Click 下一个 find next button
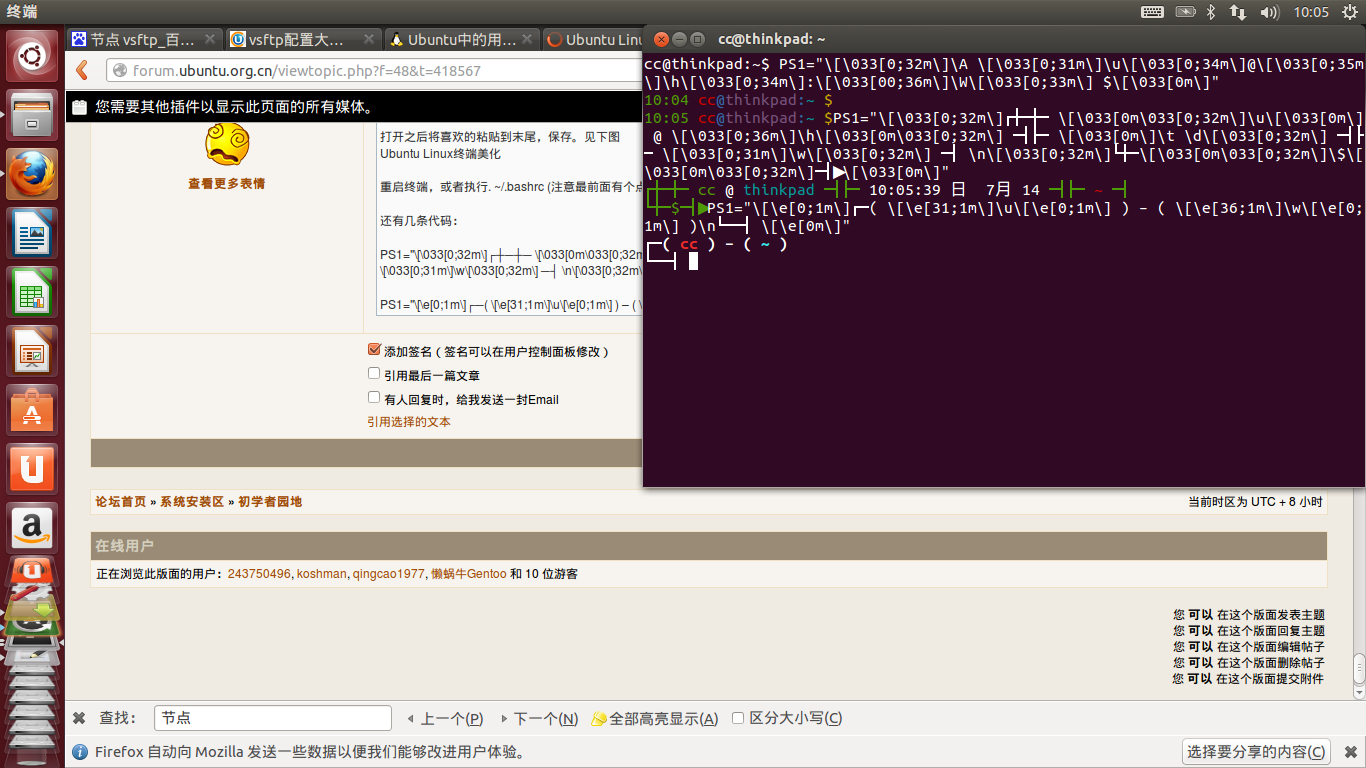The height and width of the screenshot is (768, 1366). [539, 718]
